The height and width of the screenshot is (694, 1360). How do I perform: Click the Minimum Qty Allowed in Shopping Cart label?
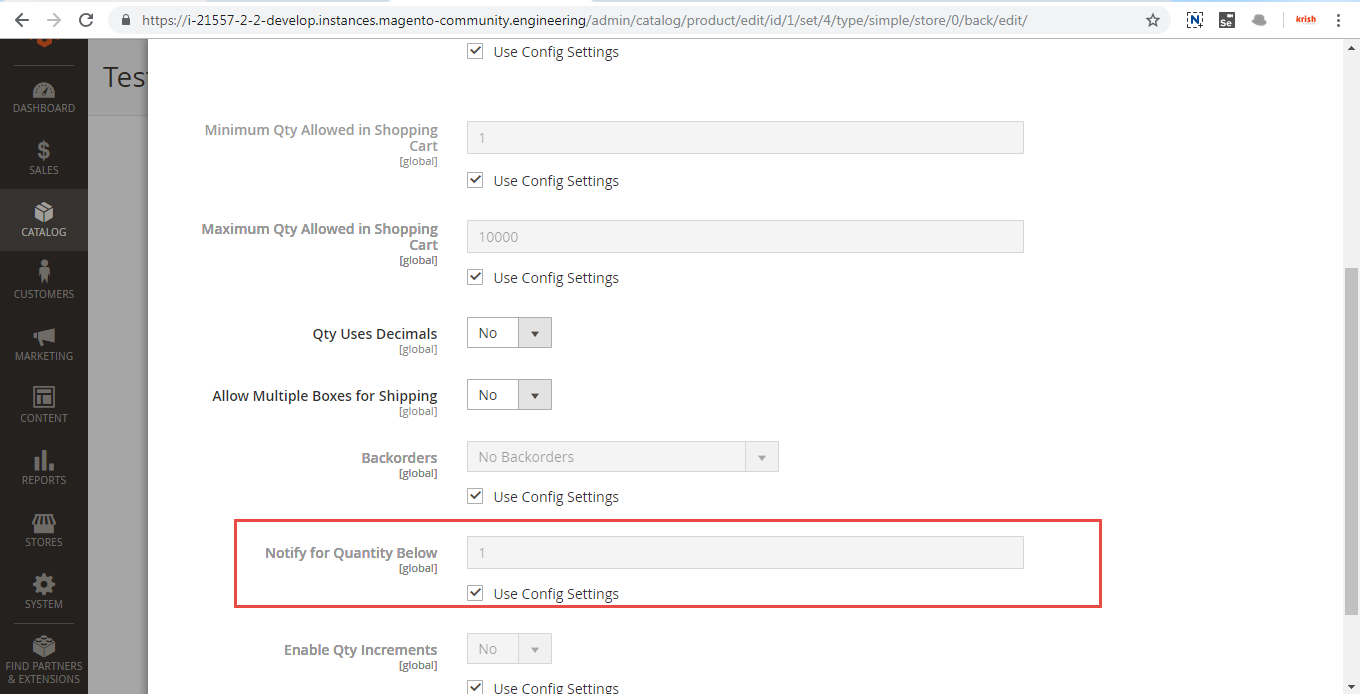coord(321,138)
